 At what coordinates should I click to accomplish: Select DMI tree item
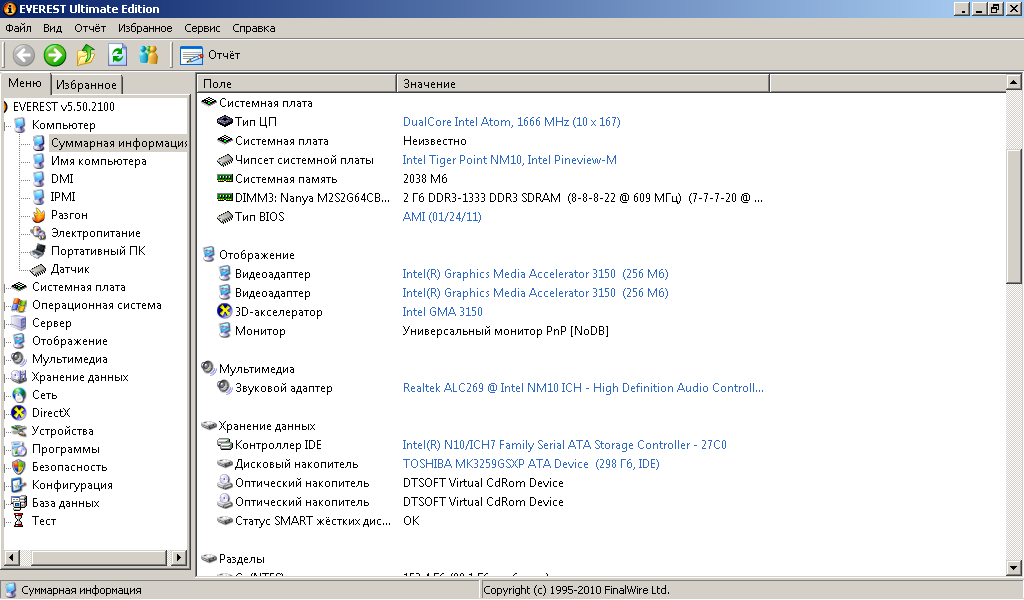(x=62, y=179)
